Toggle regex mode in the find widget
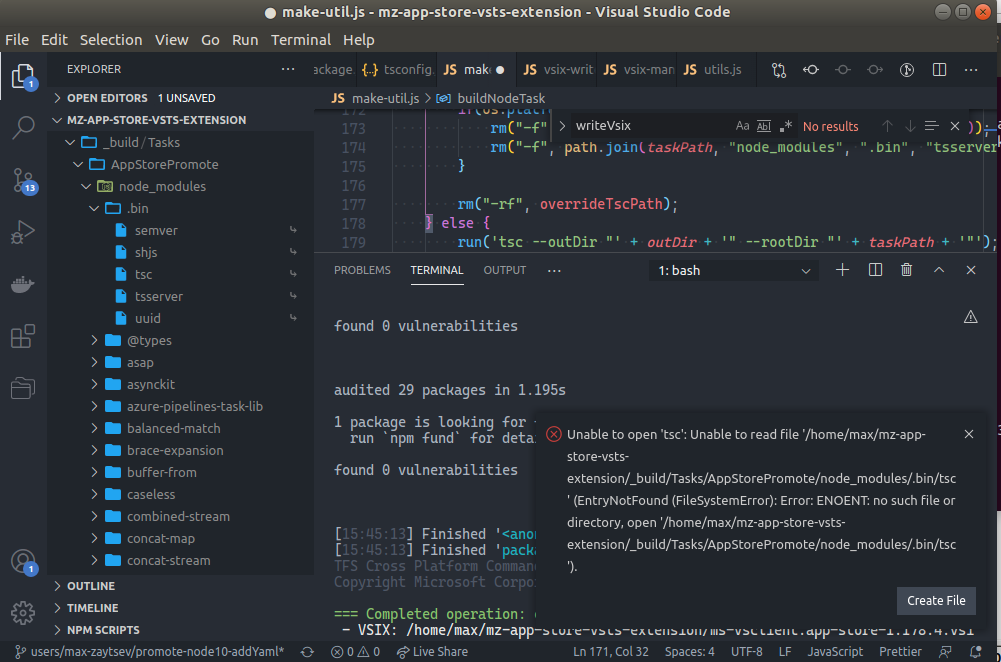Viewport: 1001px width, 662px height. tap(786, 125)
